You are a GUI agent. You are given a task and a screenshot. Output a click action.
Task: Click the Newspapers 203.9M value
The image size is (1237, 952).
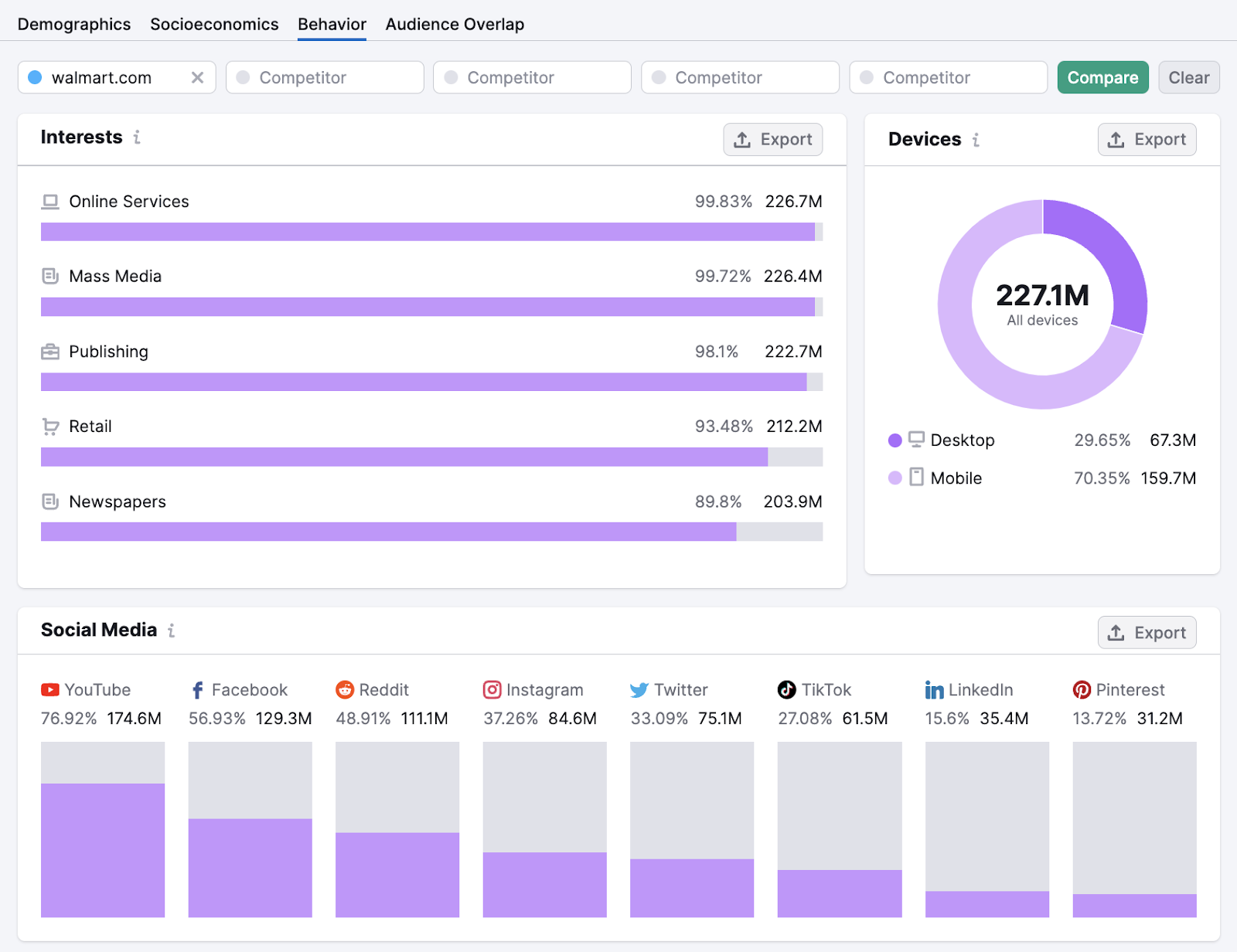(x=792, y=501)
